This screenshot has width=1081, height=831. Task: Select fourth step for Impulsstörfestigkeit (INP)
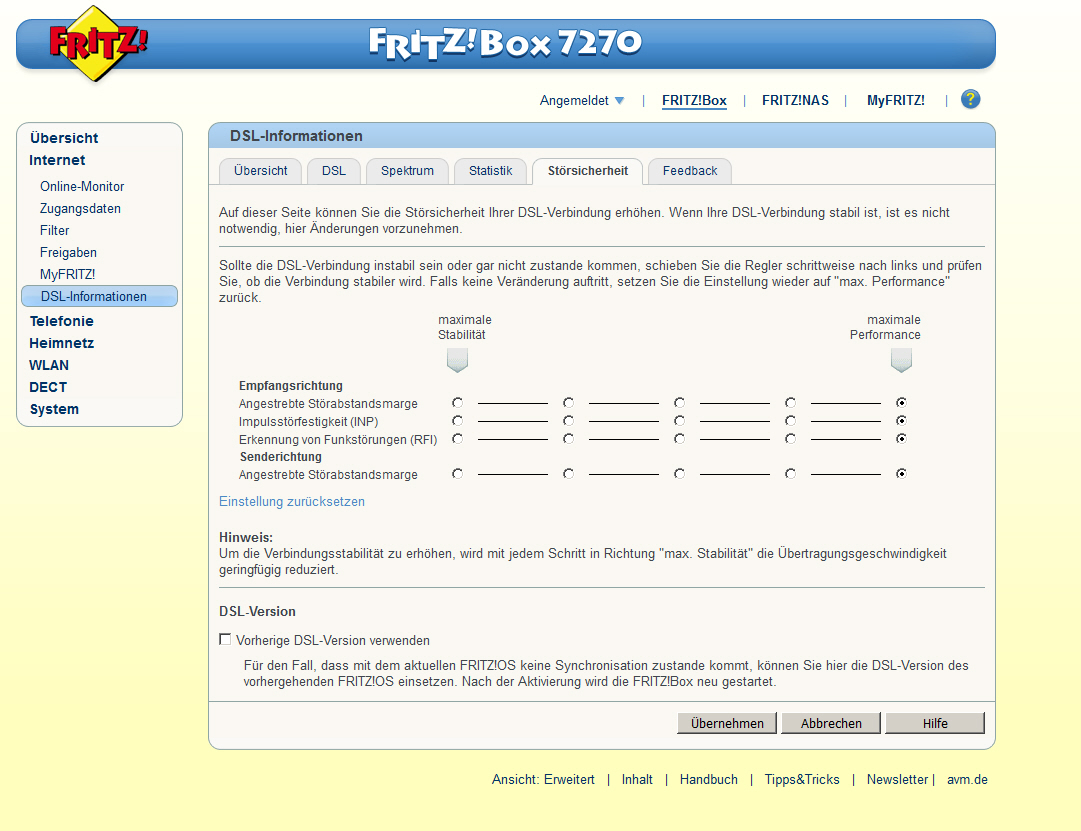coord(790,421)
